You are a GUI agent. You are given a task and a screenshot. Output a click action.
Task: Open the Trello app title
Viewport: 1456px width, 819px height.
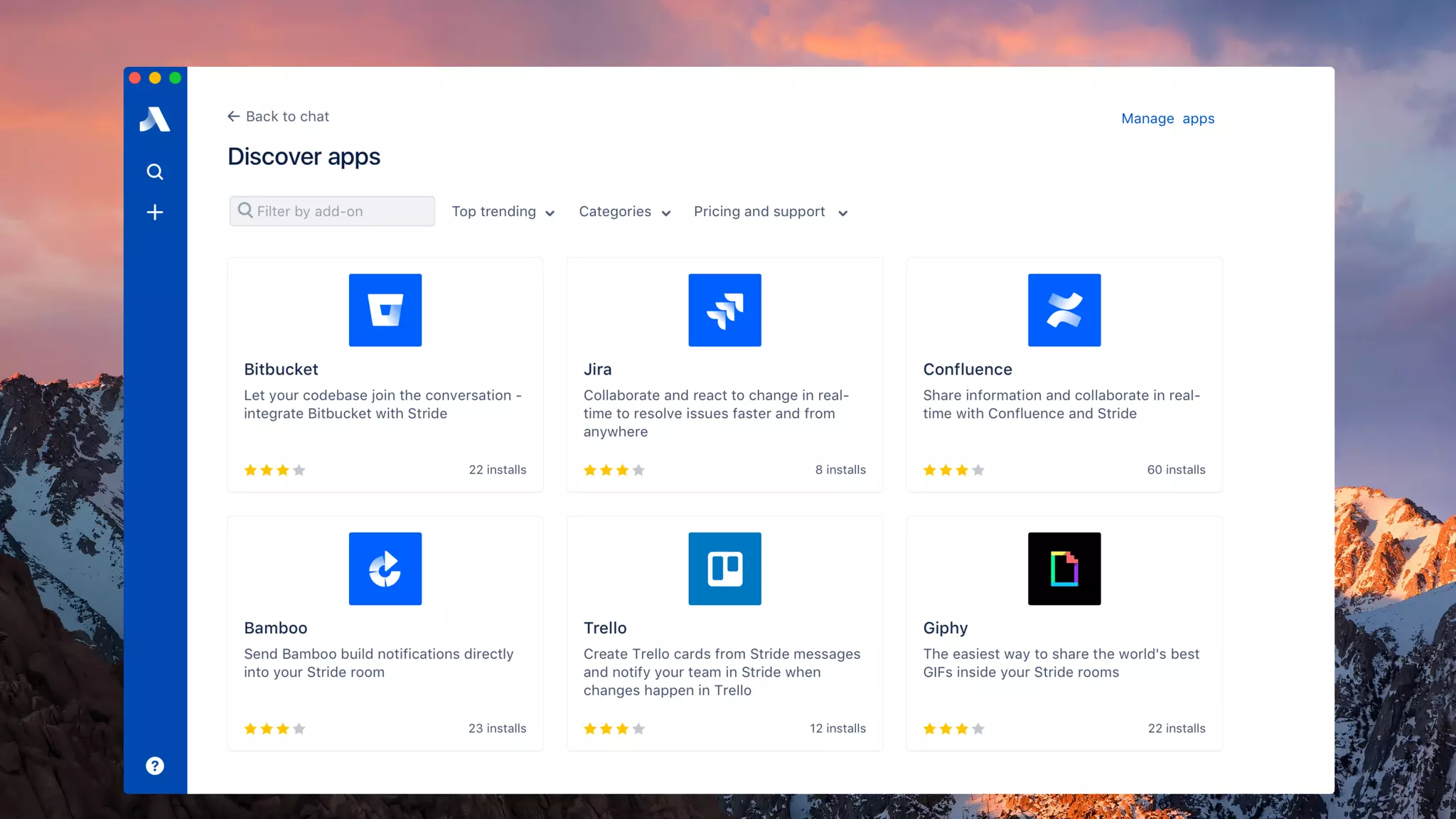(605, 628)
